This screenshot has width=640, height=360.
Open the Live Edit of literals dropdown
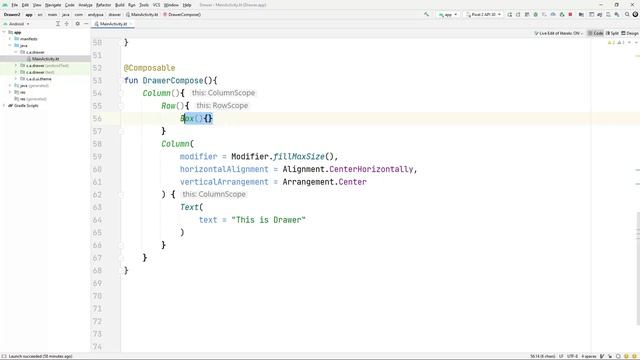559,33
